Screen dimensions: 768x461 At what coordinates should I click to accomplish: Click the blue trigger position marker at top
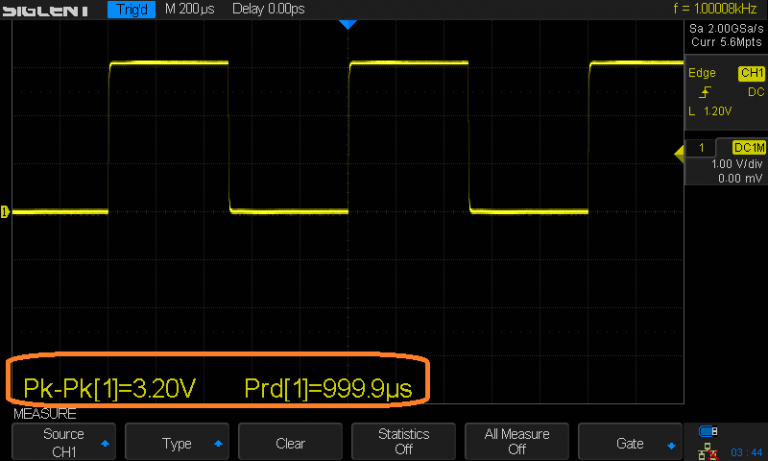[348, 24]
